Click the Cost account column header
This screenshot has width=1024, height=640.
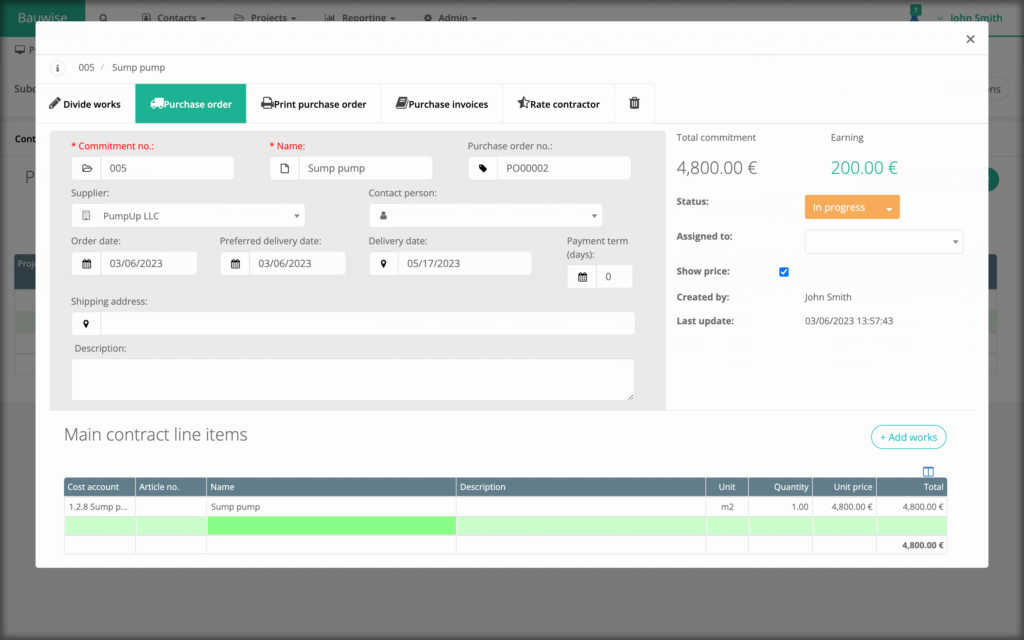point(100,487)
